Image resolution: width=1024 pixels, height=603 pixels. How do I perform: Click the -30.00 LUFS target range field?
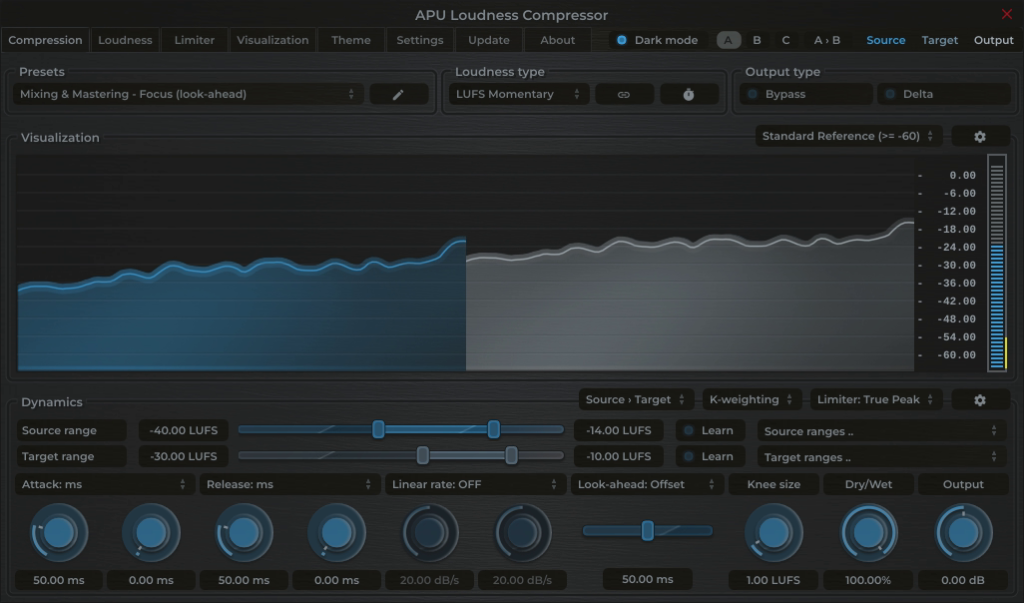[x=183, y=456]
